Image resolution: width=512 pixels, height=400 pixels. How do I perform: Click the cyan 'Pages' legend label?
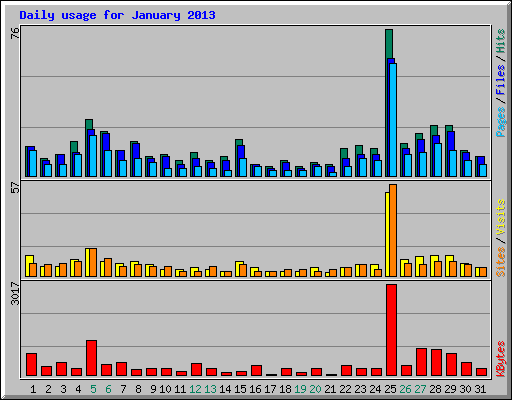pyautogui.click(x=500, y=122)
